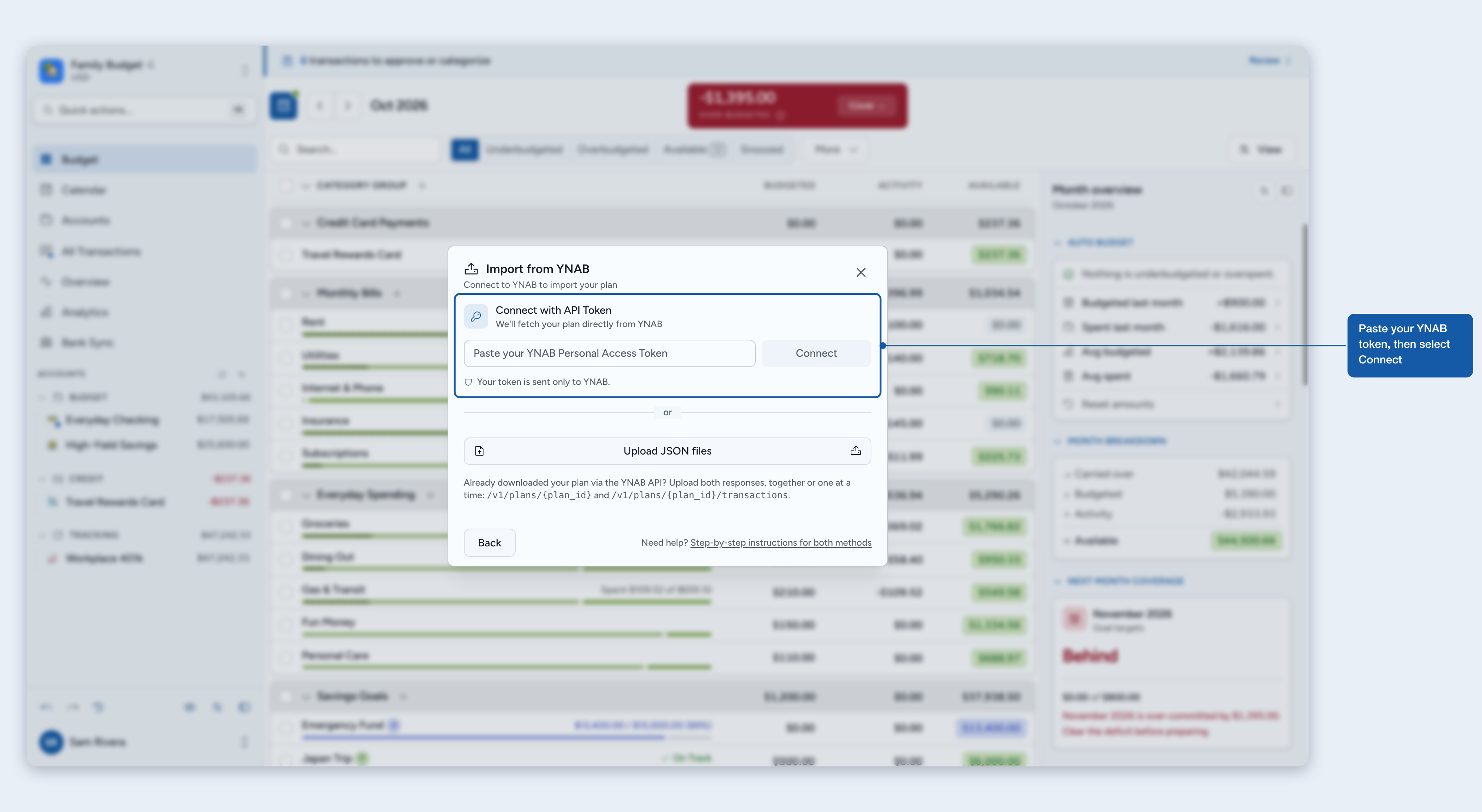Select the Overbudgeted filter tab
This screenshot has width=1482, height=812.
613,150
